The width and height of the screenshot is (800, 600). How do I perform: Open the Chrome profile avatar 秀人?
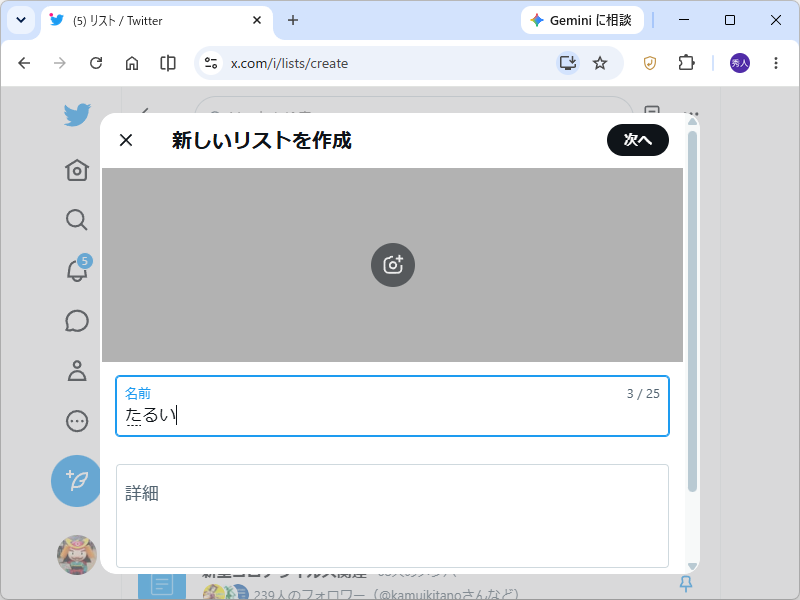point(740,63)
